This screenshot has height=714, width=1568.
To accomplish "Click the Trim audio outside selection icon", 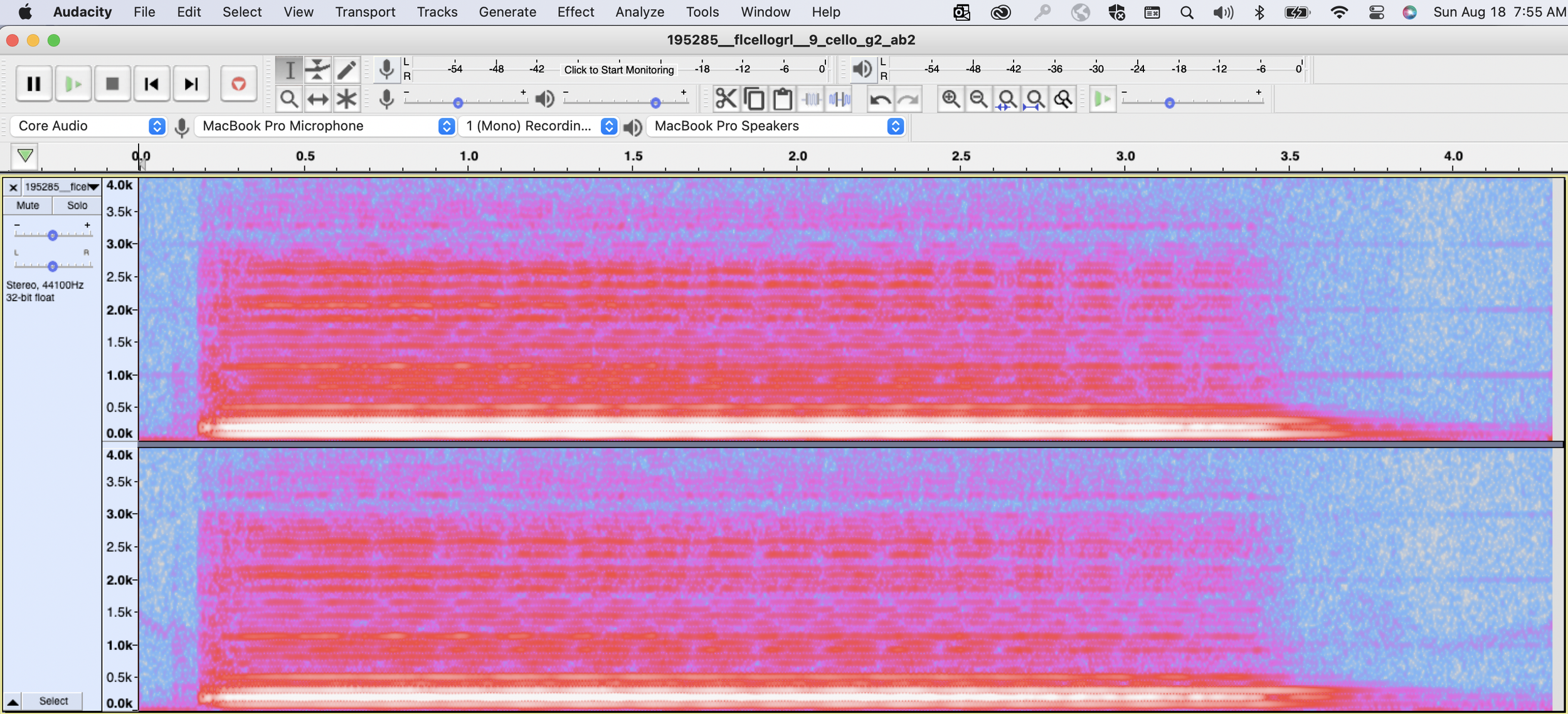I will (811, 99).
